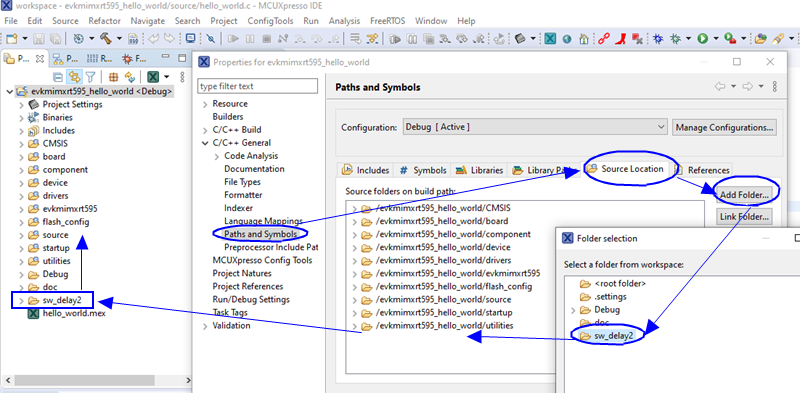Switch to the Source Location tab
The image size is (800, 393).
[x=626, y=169]
